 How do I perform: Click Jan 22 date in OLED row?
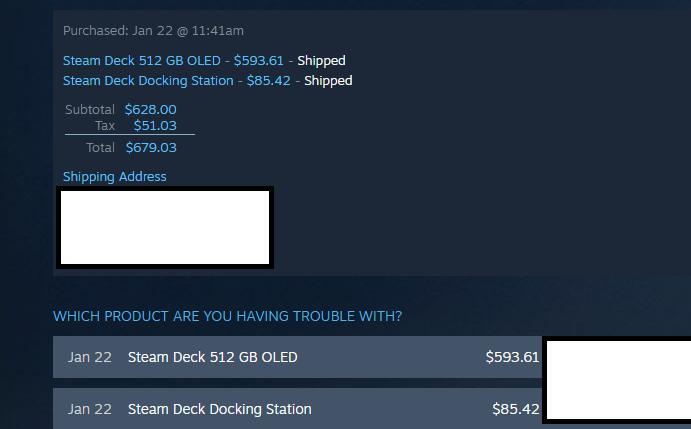(x=90, y=357)
